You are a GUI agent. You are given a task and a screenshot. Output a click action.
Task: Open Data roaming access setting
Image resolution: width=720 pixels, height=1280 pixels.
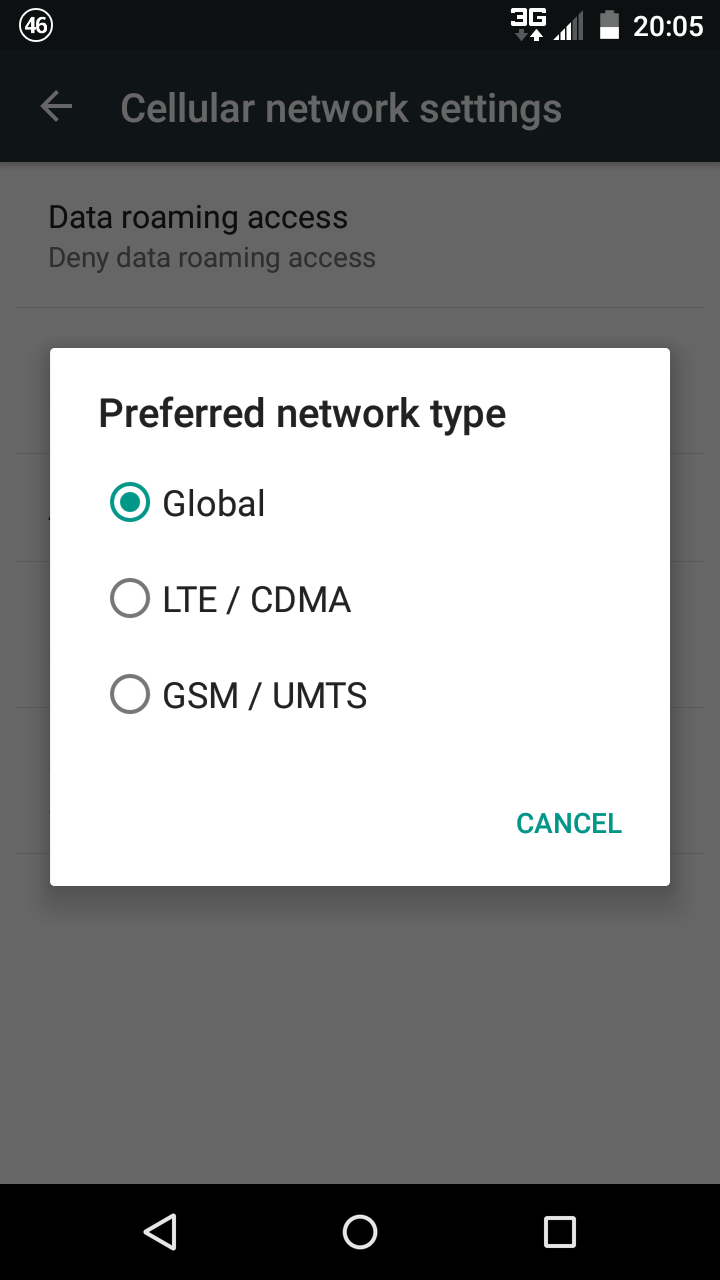(198, 217)
